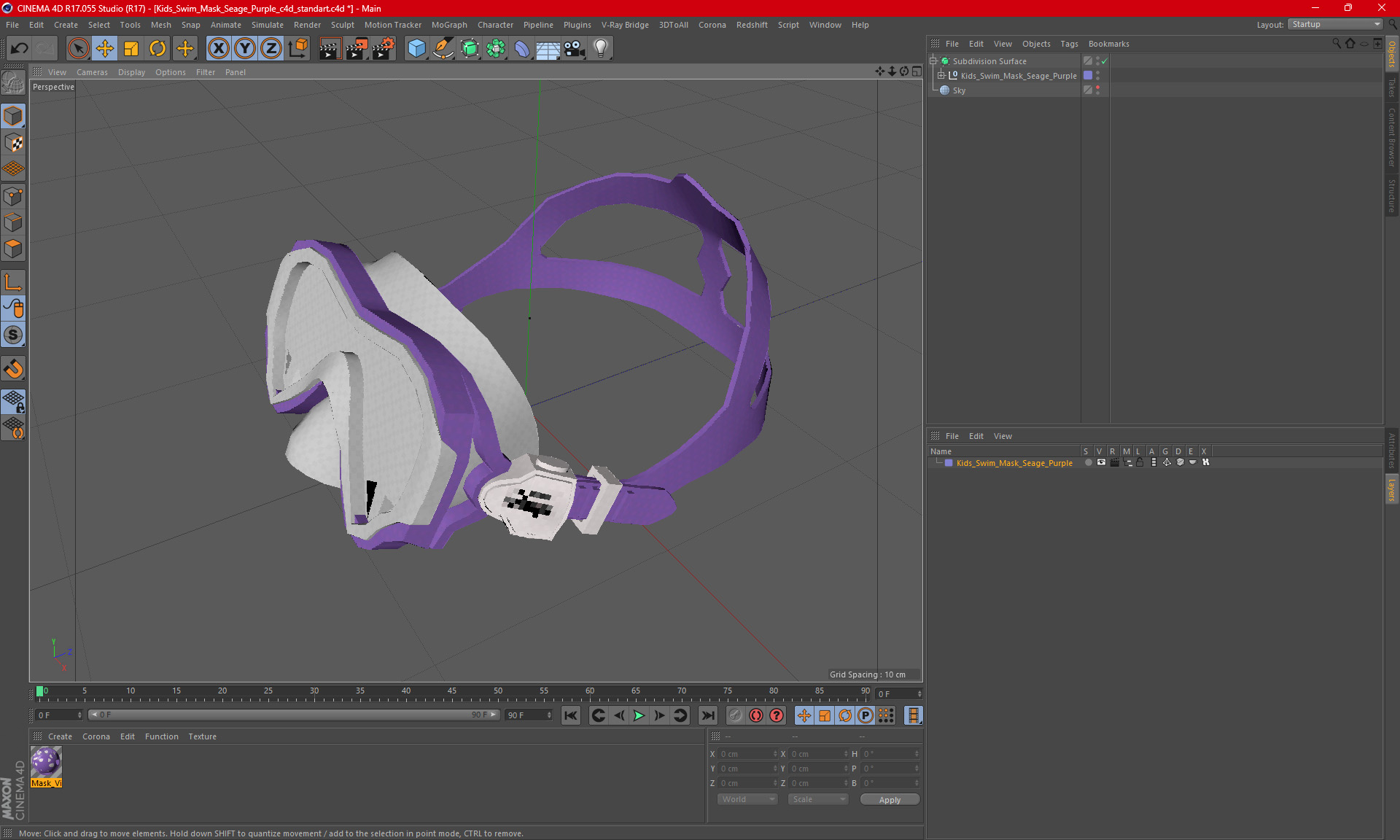This screenshot has height=840, width=1400.
Task: Go to end of animation
Action: click(x=707, y=715)
